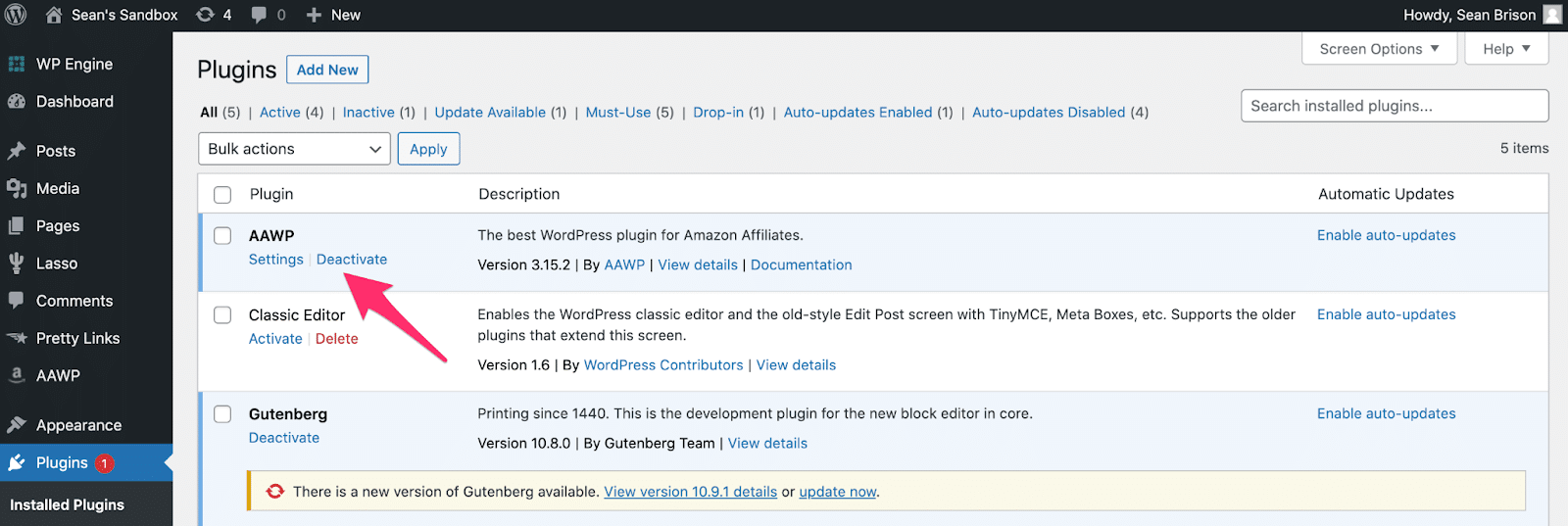Deactivate the Gutenberg plugin
This screenshot has height=526, width=1568.
(x=284, y=438)
